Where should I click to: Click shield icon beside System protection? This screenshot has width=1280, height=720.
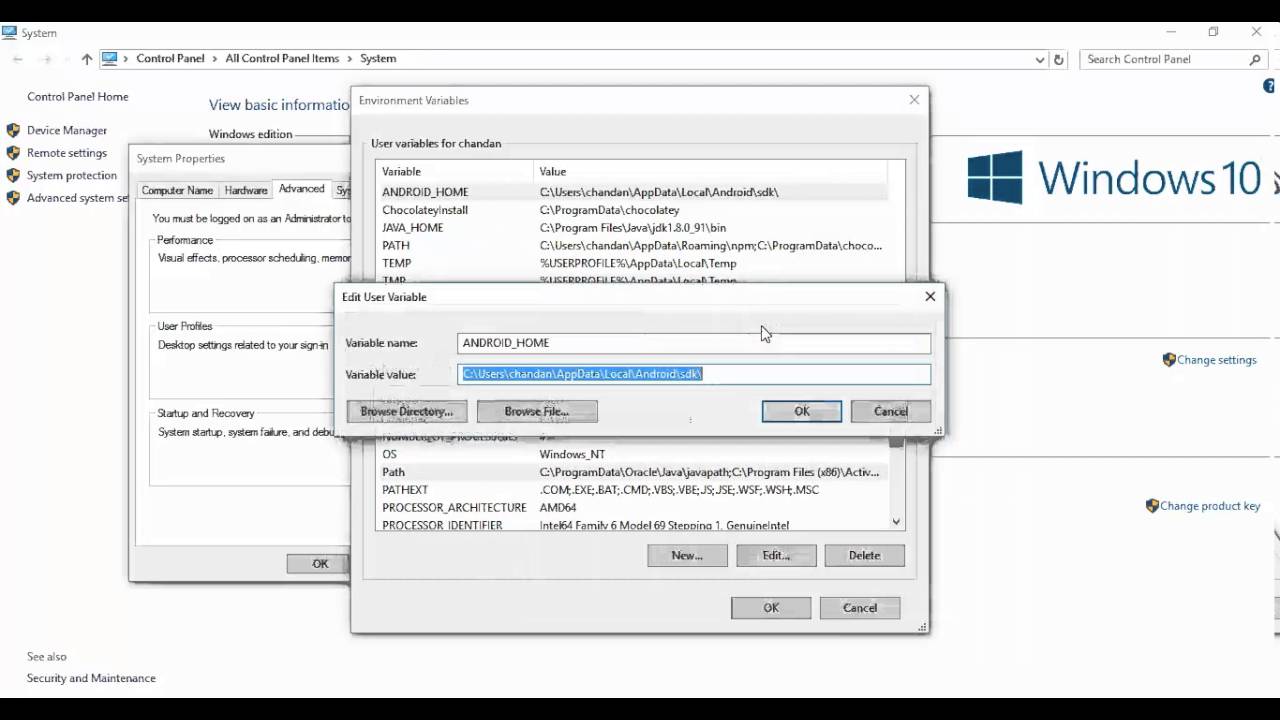pos(13,175)
